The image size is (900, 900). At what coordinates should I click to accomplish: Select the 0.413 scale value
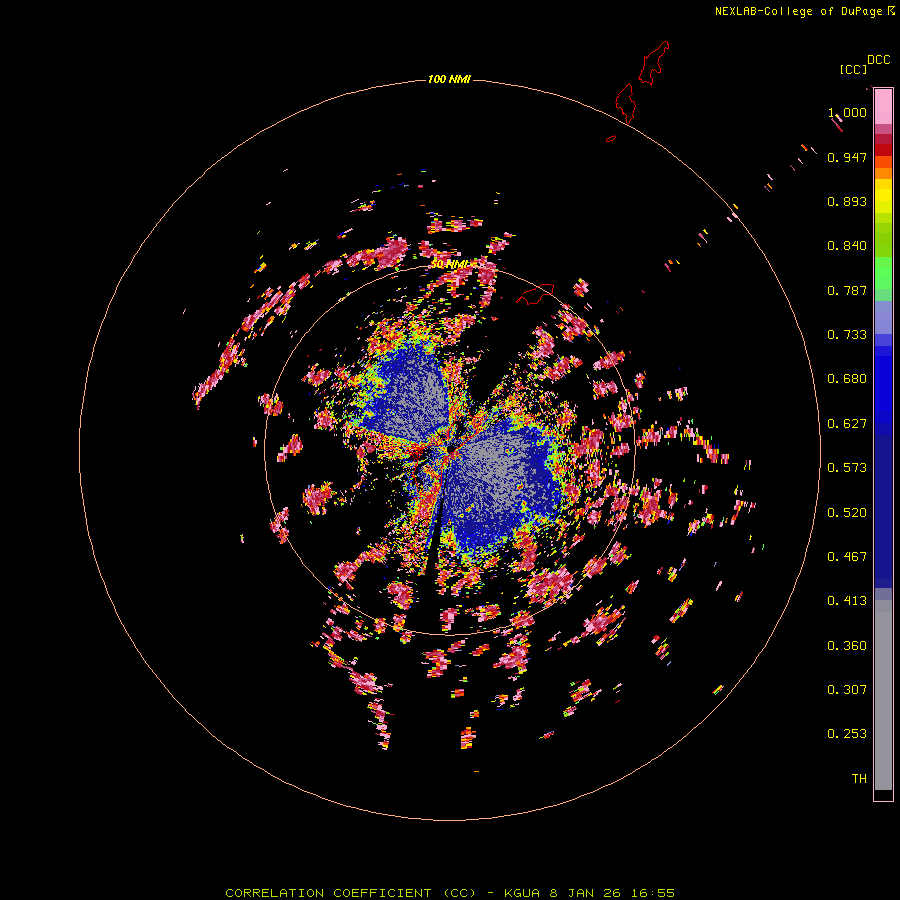[x=847, y=601]
